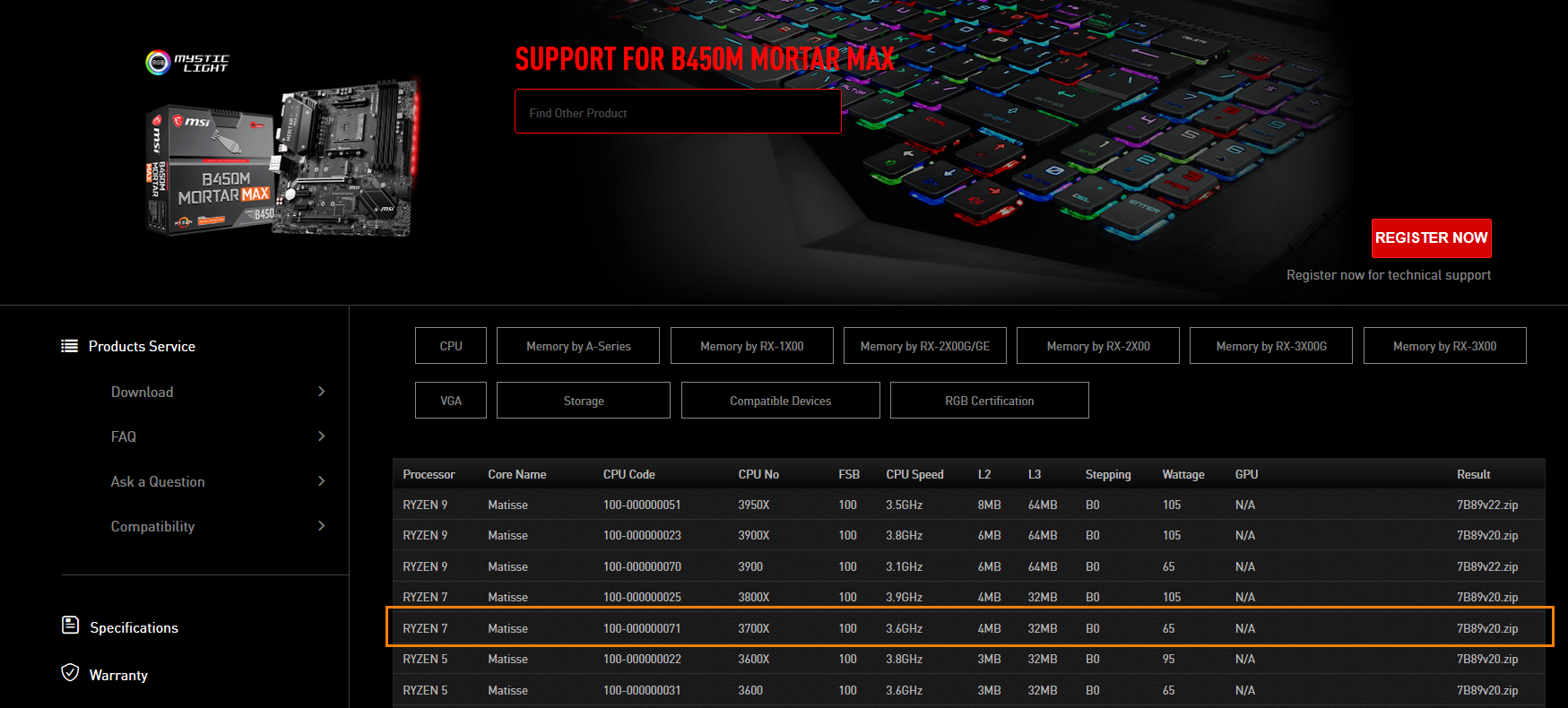Select the Storage tab
The image size is (1568, 708).
pyautogui.click(x=584, y=401)
